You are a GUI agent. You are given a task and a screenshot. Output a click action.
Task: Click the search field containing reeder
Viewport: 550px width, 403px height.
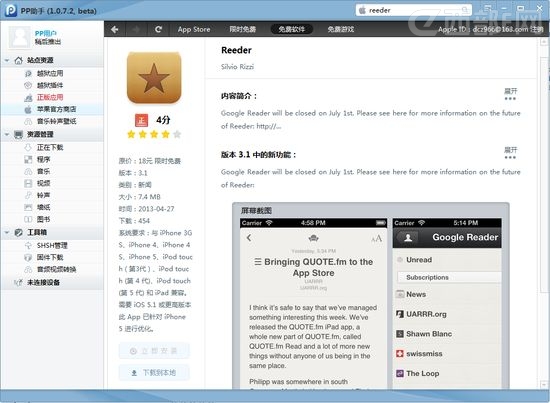click(x=414, y=10)
